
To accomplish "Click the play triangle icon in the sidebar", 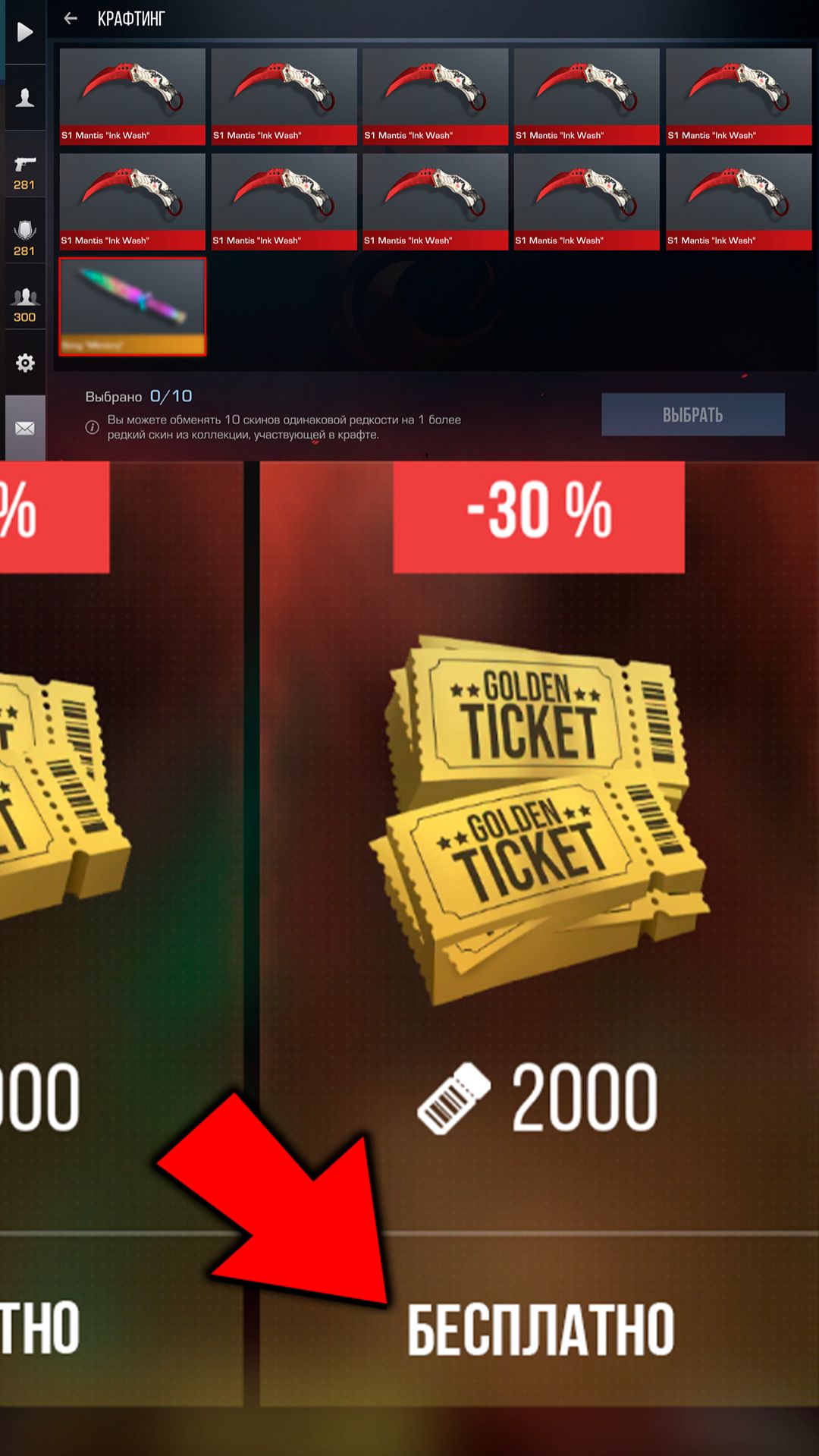I will (x=25, y=32).
